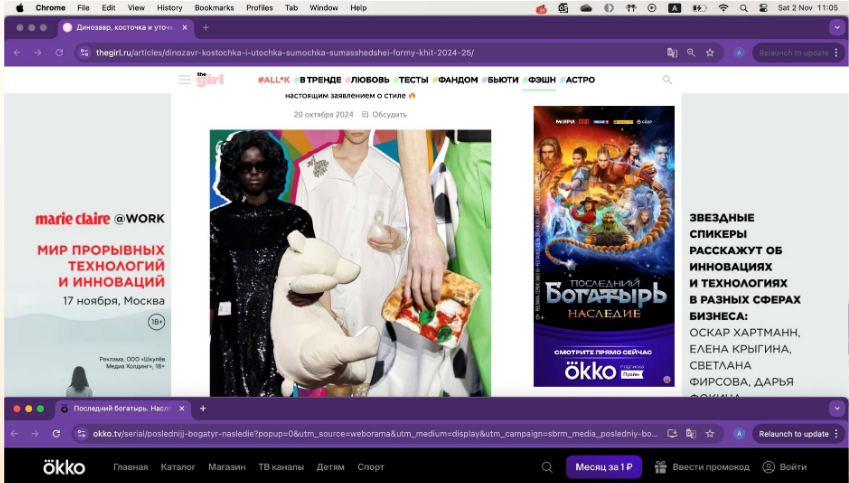Click the cloud icon in menu bar
This screenshot has width=849, height=483.
[586, 8]
